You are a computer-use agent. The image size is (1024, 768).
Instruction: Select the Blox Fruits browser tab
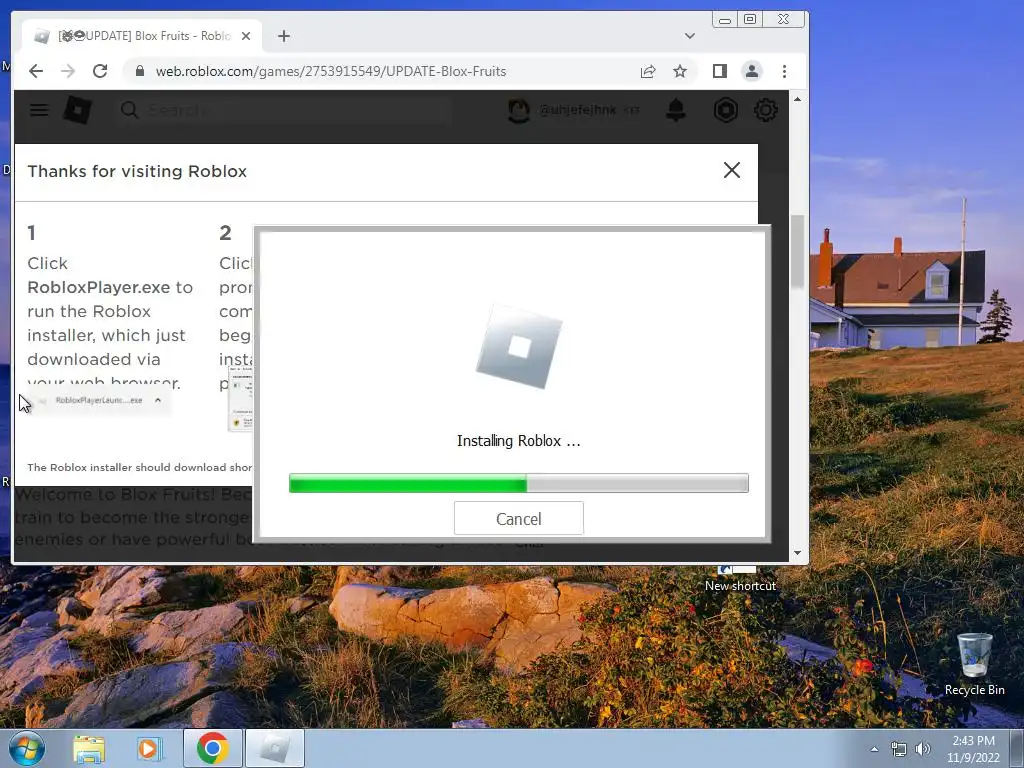click(142, 36)
